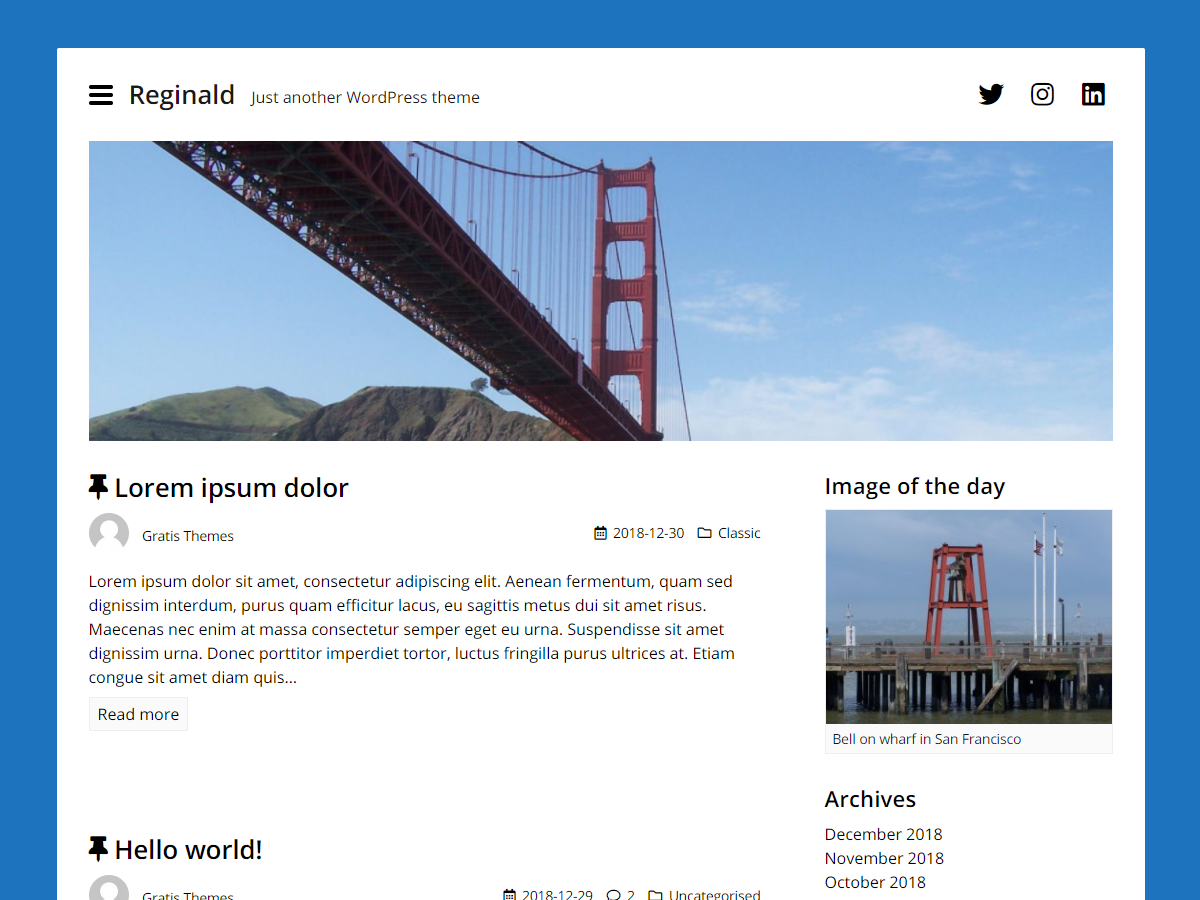Click the pin icon beside Lorem ipsum dolor
The width and height of the screenshot is (1200, 900).
pos(98,487)
